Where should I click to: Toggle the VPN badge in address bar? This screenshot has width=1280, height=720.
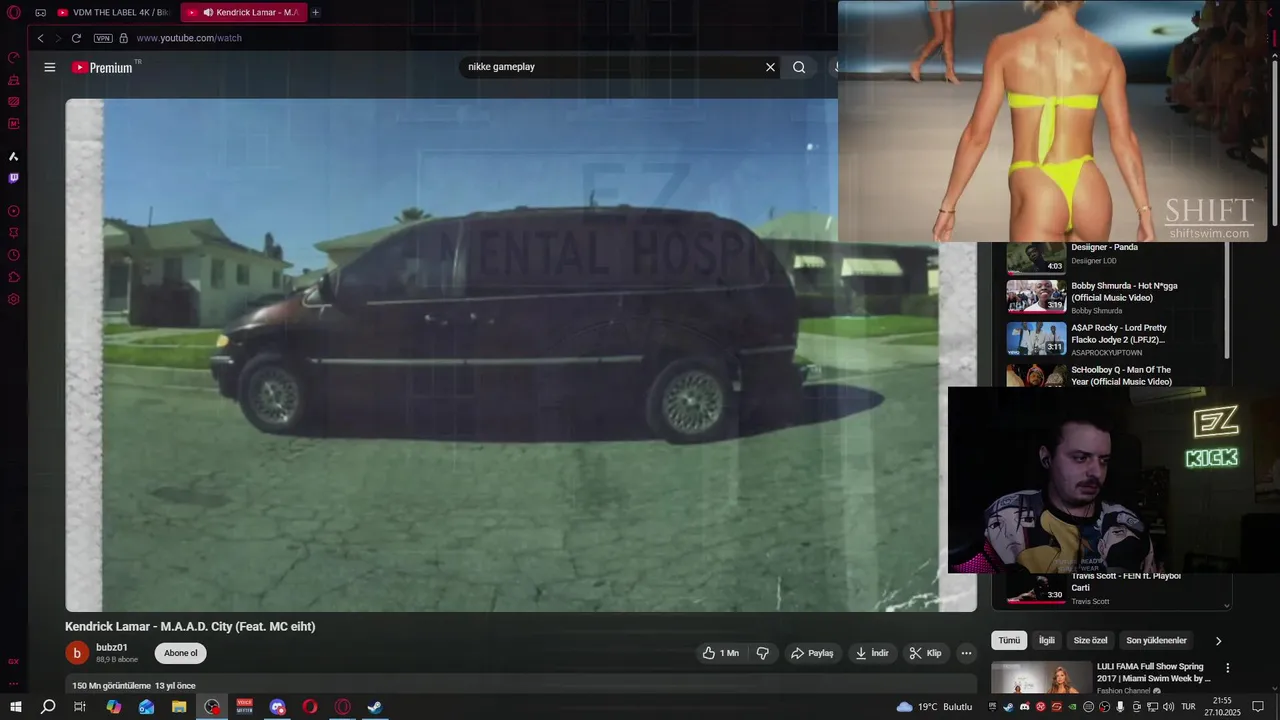point(103,38)
